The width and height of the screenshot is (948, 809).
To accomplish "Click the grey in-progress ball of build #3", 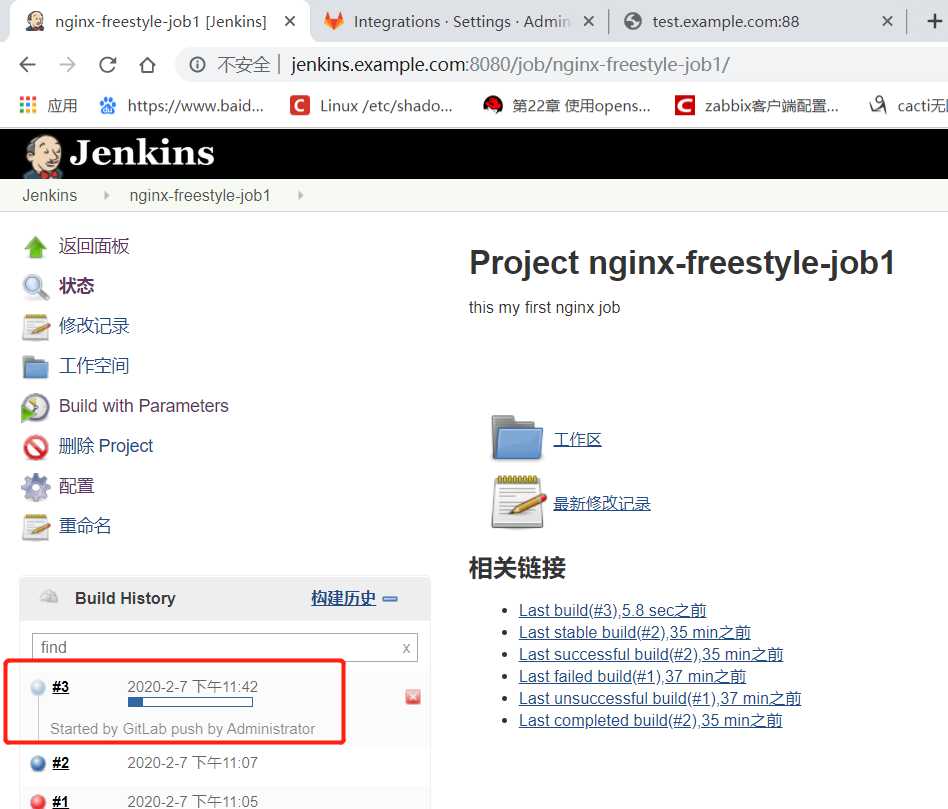I will pos(37,687).
